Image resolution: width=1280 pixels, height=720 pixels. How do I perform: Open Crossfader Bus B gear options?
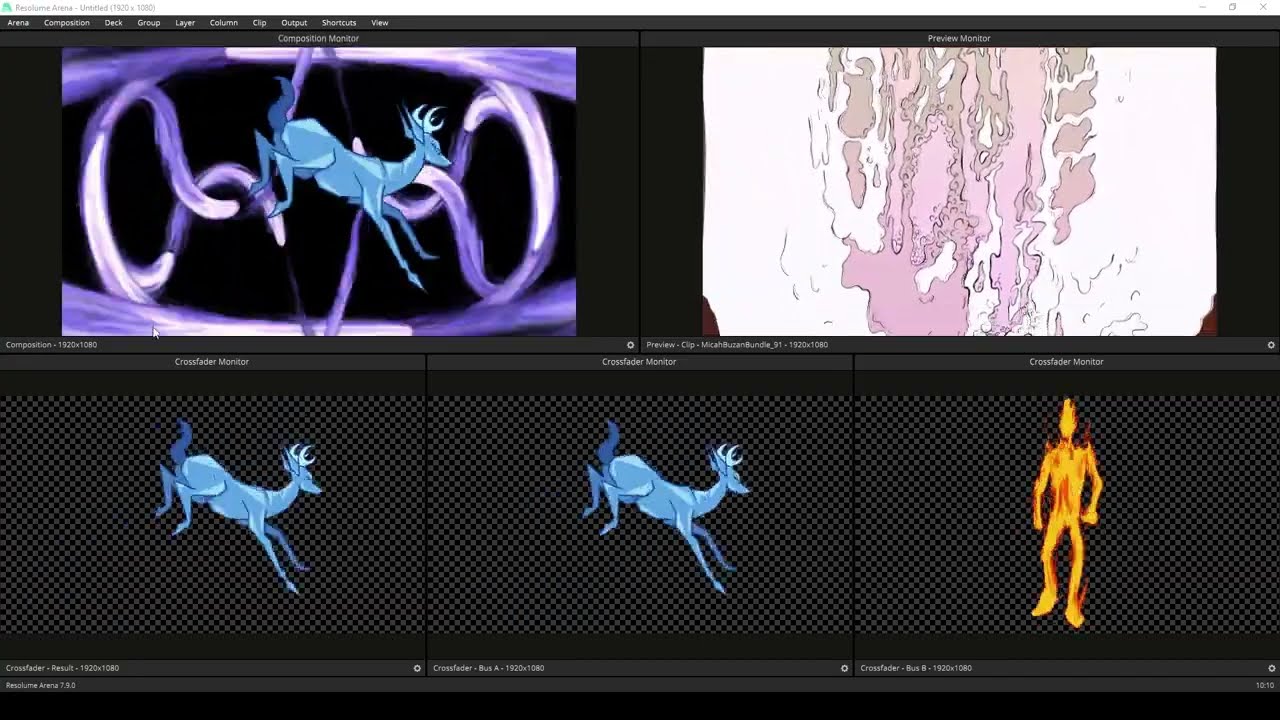pos(1271,668)
